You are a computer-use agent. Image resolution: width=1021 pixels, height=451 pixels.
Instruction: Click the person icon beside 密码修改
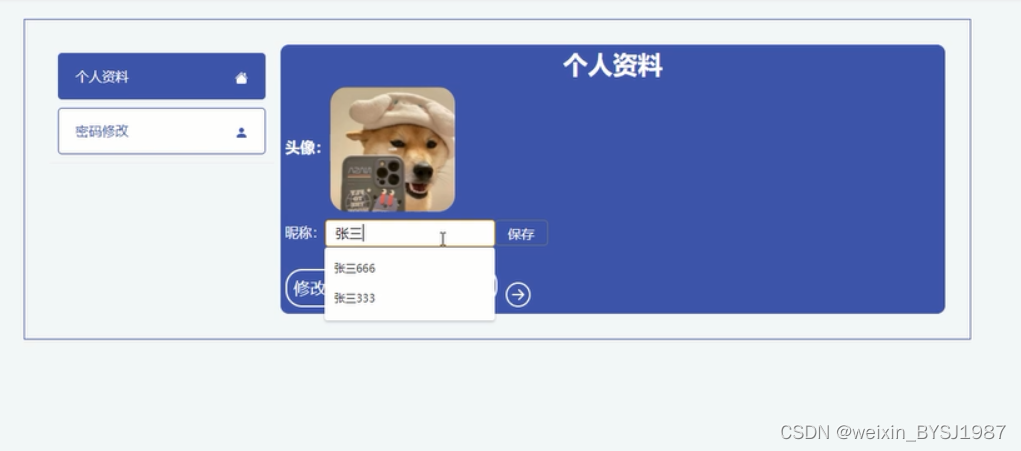pyautogui.click(x=242, y=133)
